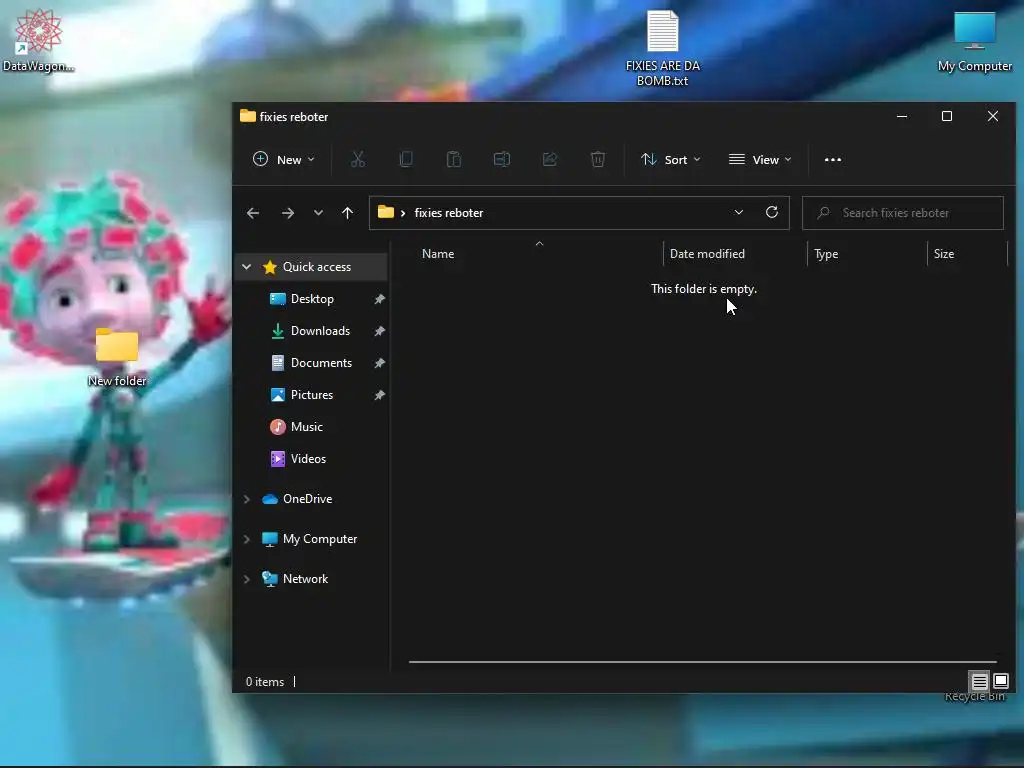Click the pin icon beside Downloads
The image size is (1024, 768).
pos(379,331)
